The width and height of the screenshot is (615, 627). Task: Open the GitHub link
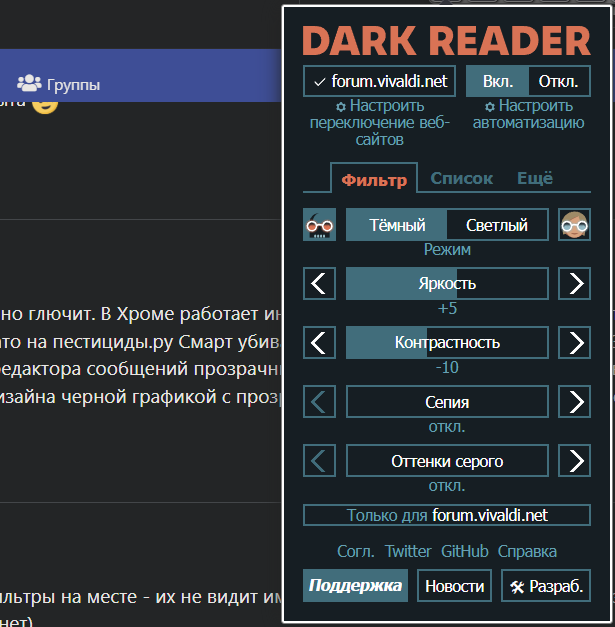coord(465,551)
